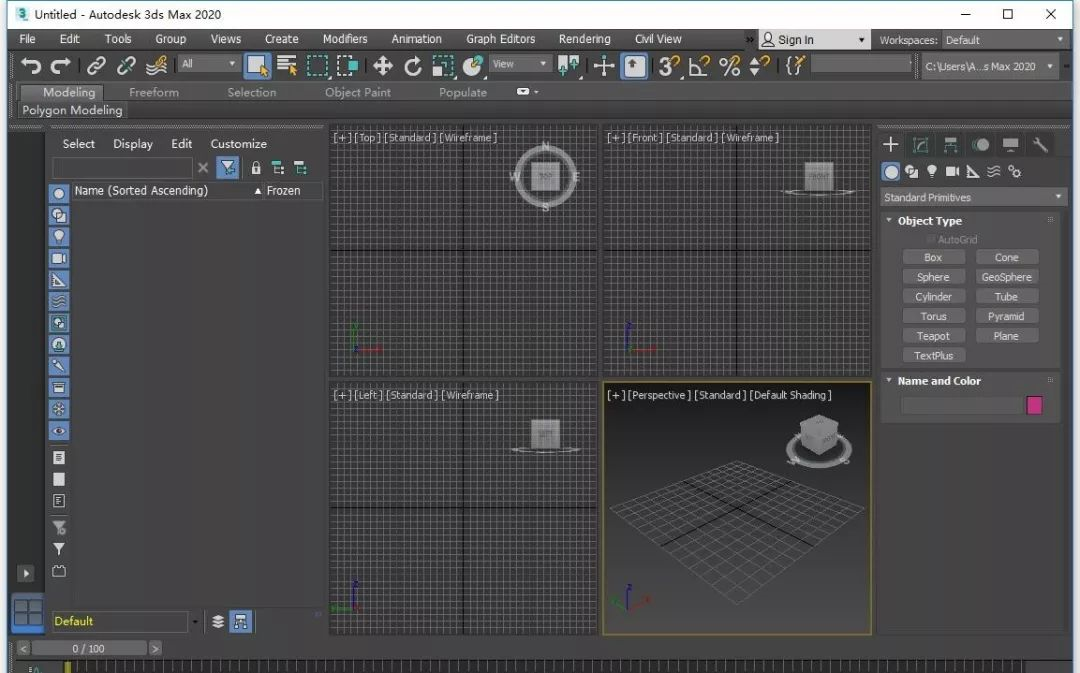Click the Sphere button in Object Type
This screenshot has height=673, width=1080.
pyautogui.click(x=933, y=276)
